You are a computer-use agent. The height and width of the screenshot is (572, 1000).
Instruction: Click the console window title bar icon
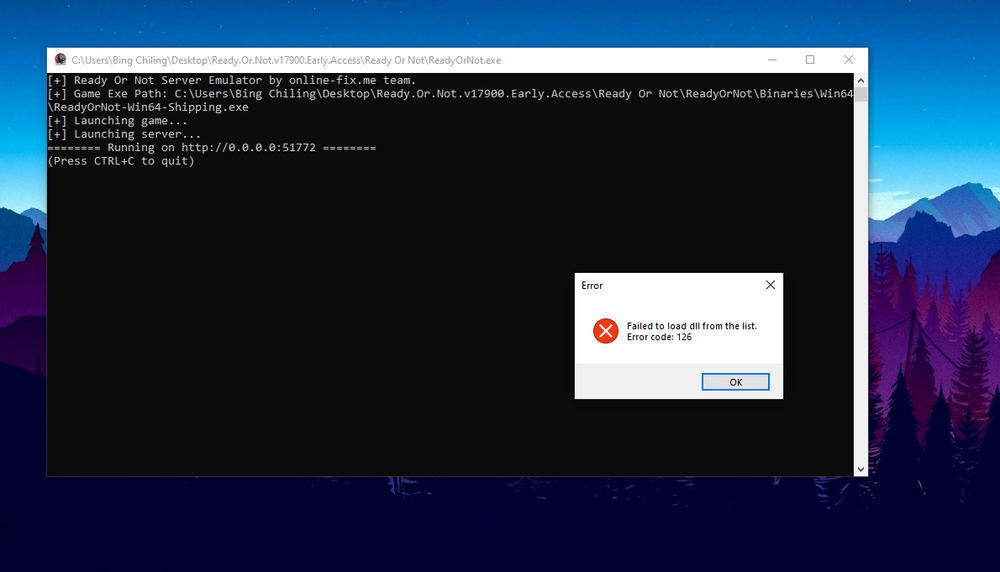point(60,59)
